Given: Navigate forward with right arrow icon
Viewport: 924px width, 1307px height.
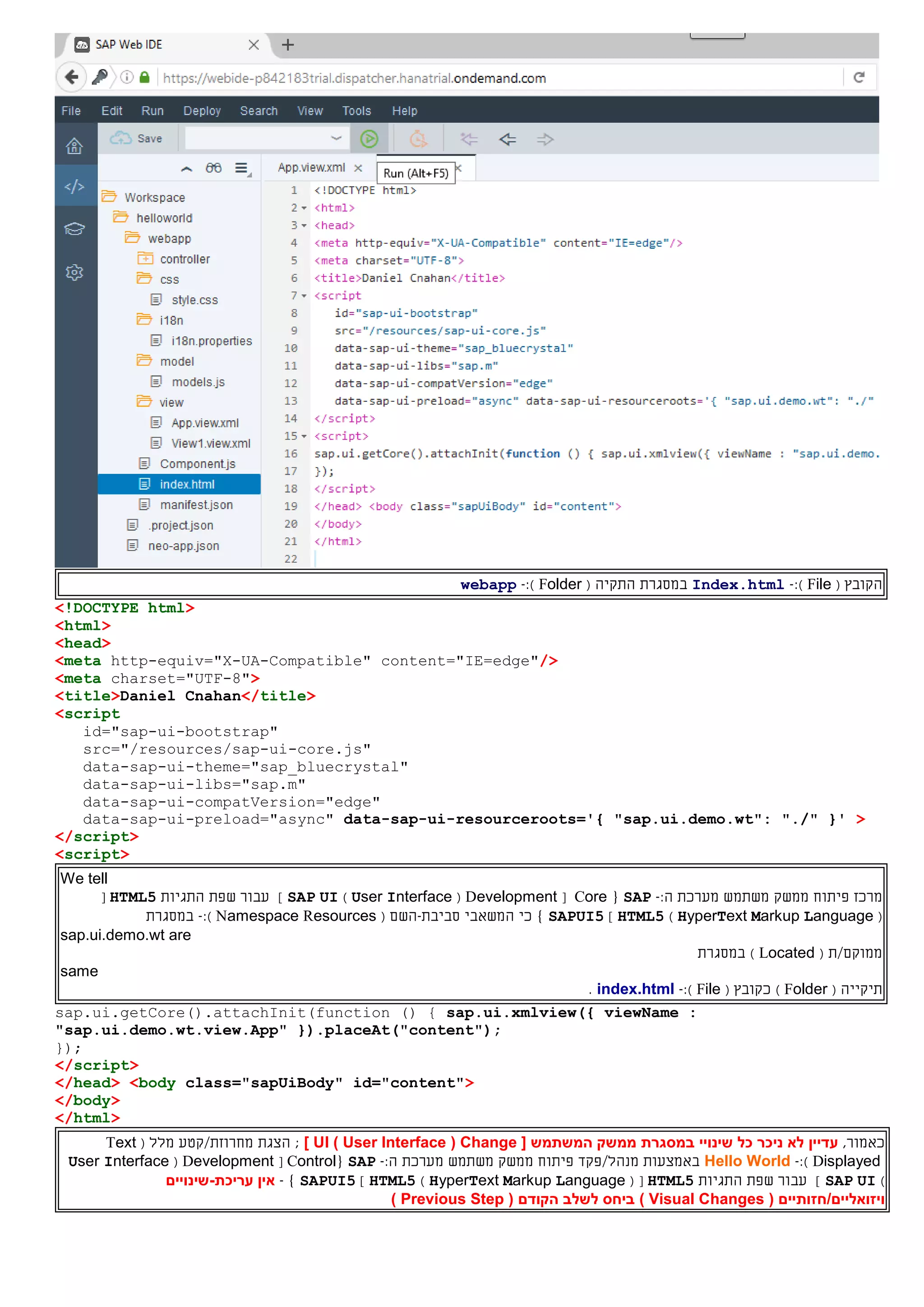Looking at the screenshot, I should click(x=545, y=139).
